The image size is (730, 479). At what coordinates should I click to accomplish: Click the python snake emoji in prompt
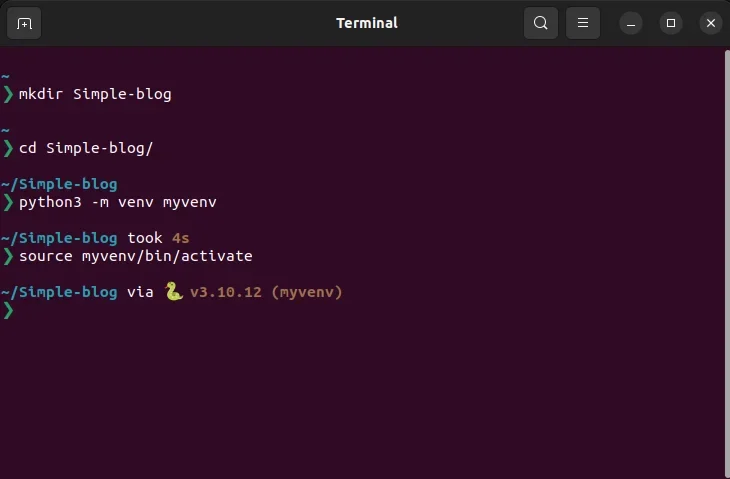coord(173,292)
